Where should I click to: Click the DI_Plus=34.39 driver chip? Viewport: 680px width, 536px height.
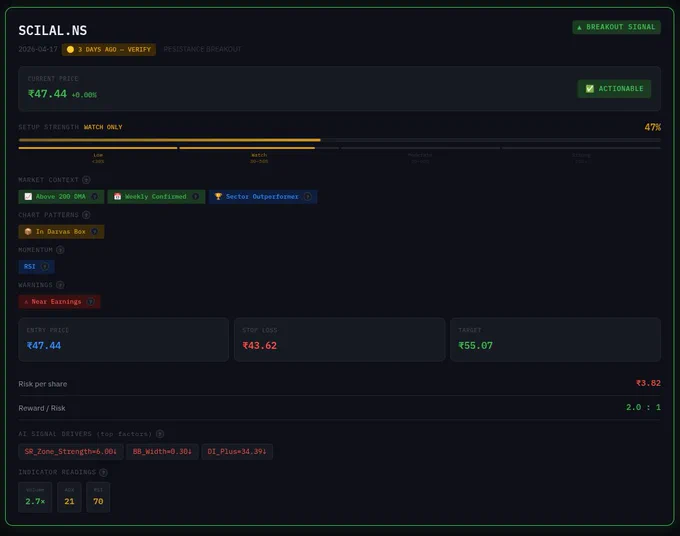tap(237, 451)
